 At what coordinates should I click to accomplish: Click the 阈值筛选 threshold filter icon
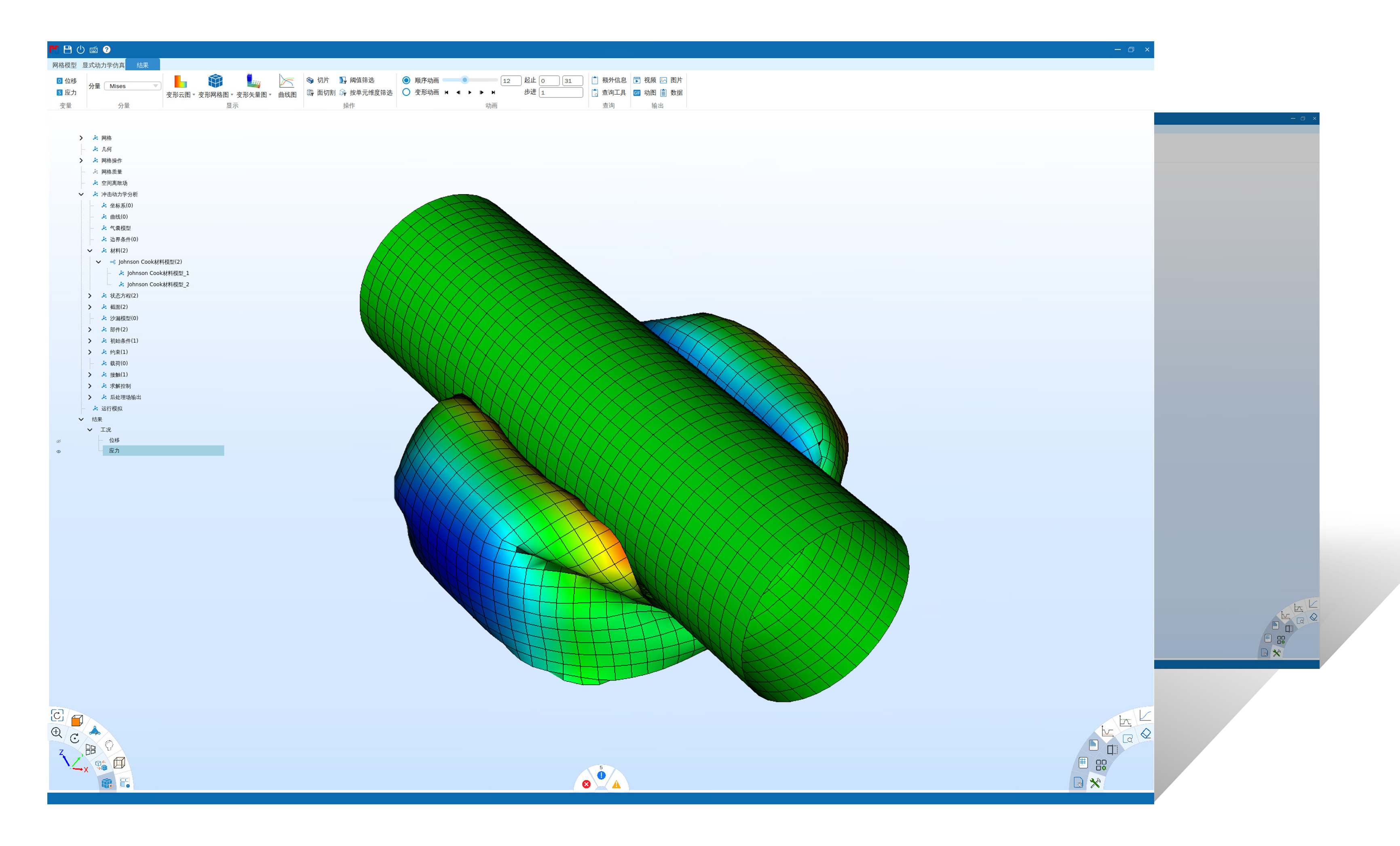click(x=343, y=80)
